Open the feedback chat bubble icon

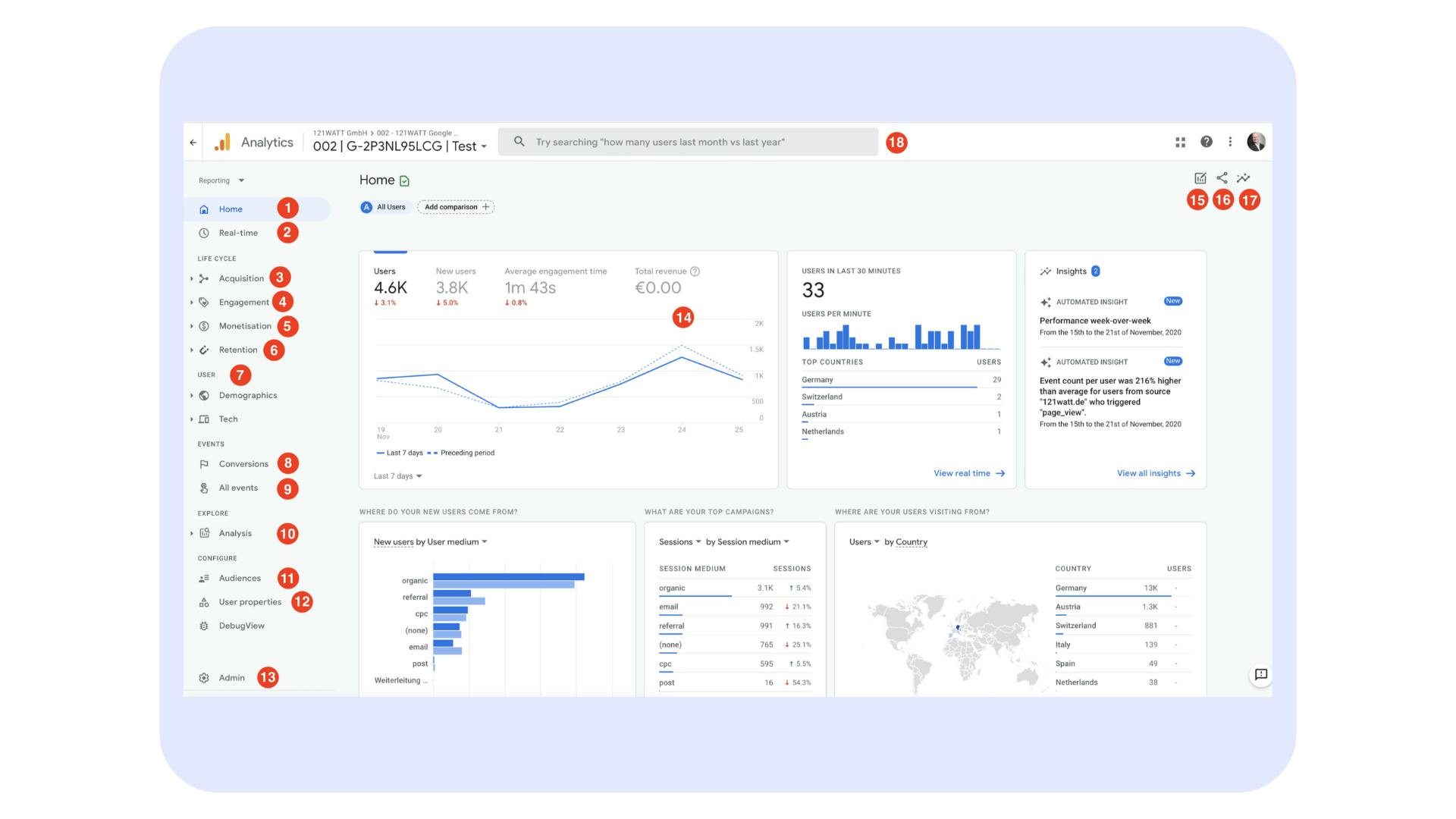(x=1260, y=674)
